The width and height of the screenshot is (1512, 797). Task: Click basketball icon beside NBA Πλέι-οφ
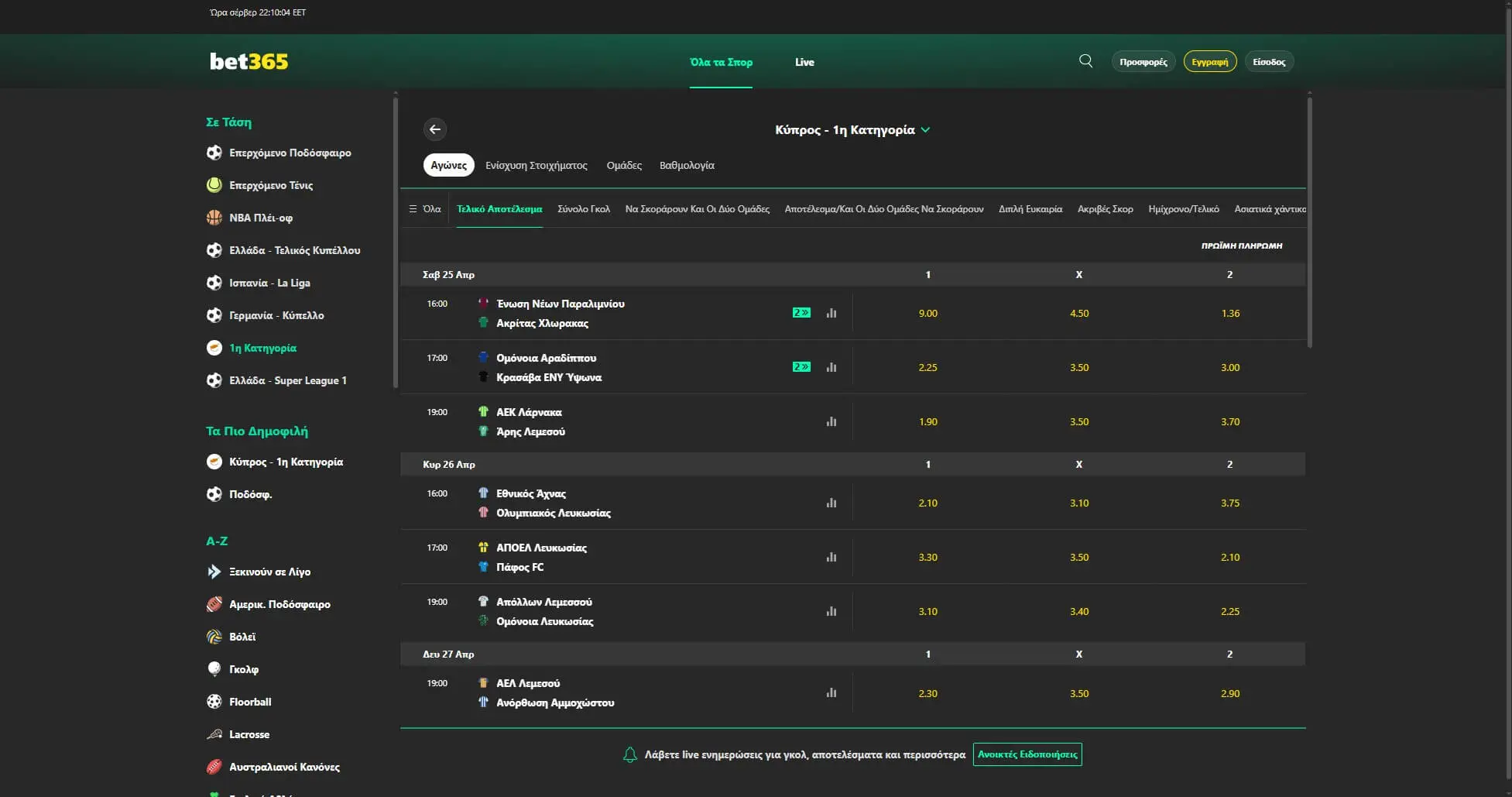214,218
